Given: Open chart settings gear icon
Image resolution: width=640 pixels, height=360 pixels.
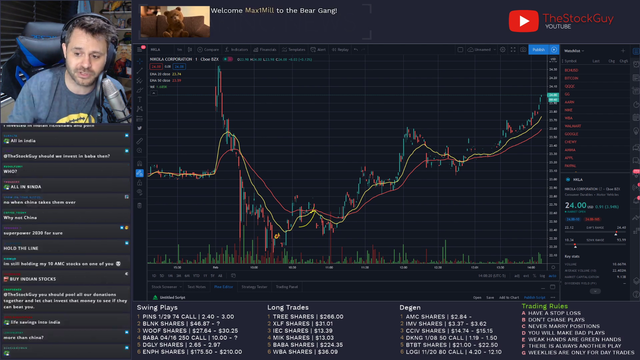Looking at the screenshot, I should (503, 49).
